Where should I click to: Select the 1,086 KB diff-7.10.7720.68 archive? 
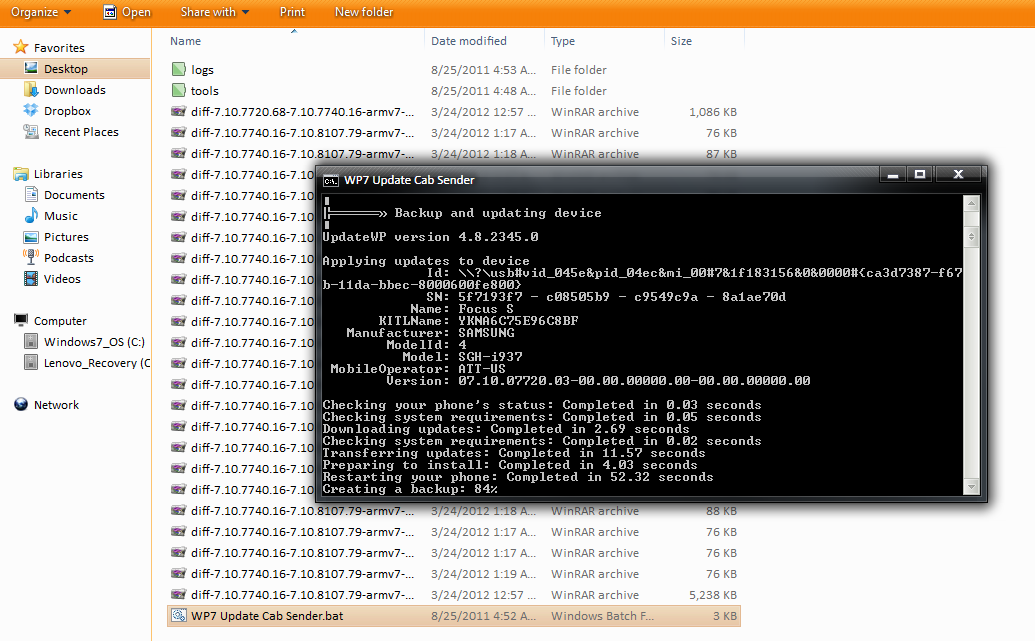tap(453, 112)
